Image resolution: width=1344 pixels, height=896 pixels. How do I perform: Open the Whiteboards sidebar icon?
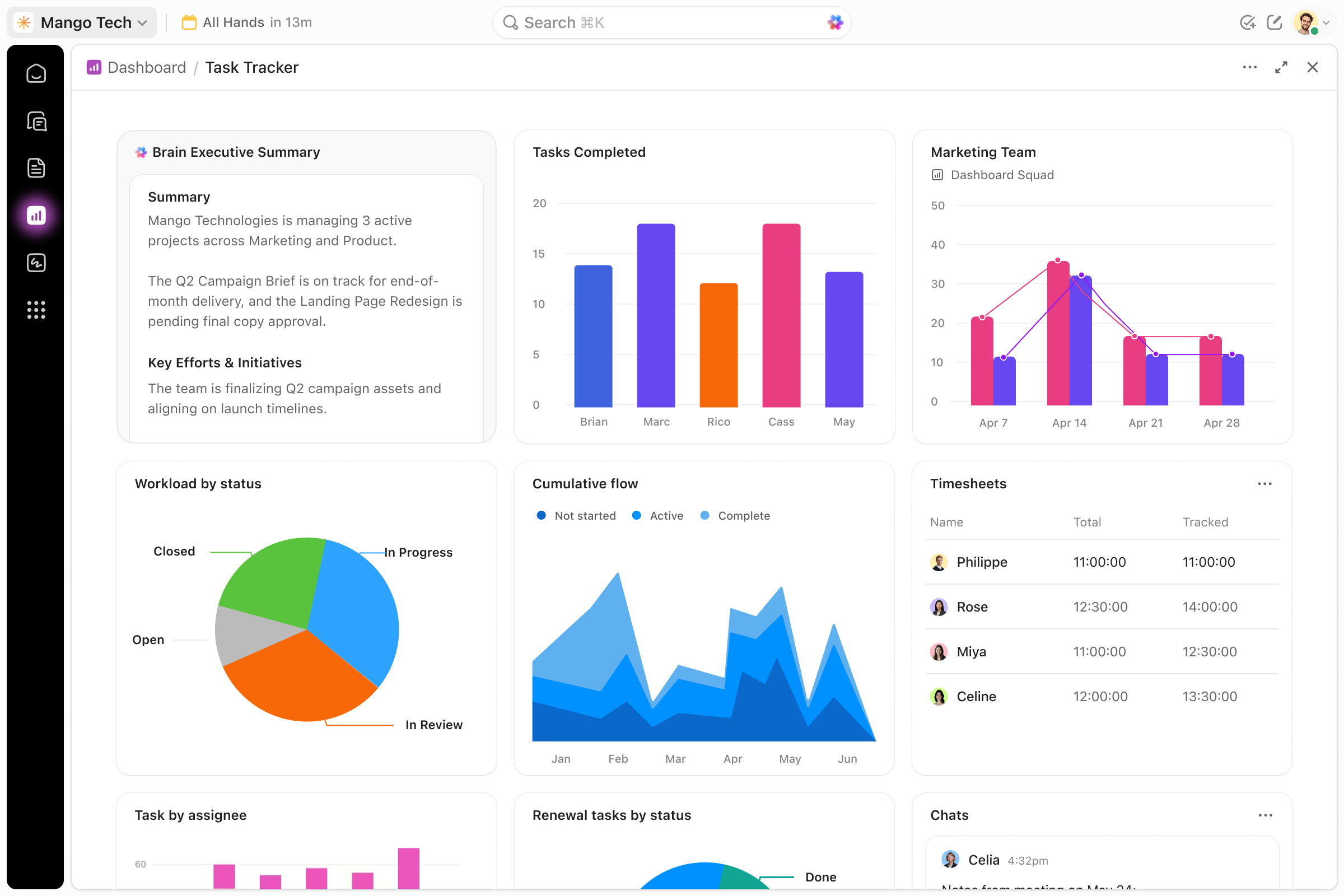pyautogui.click(x=35, y=263)
